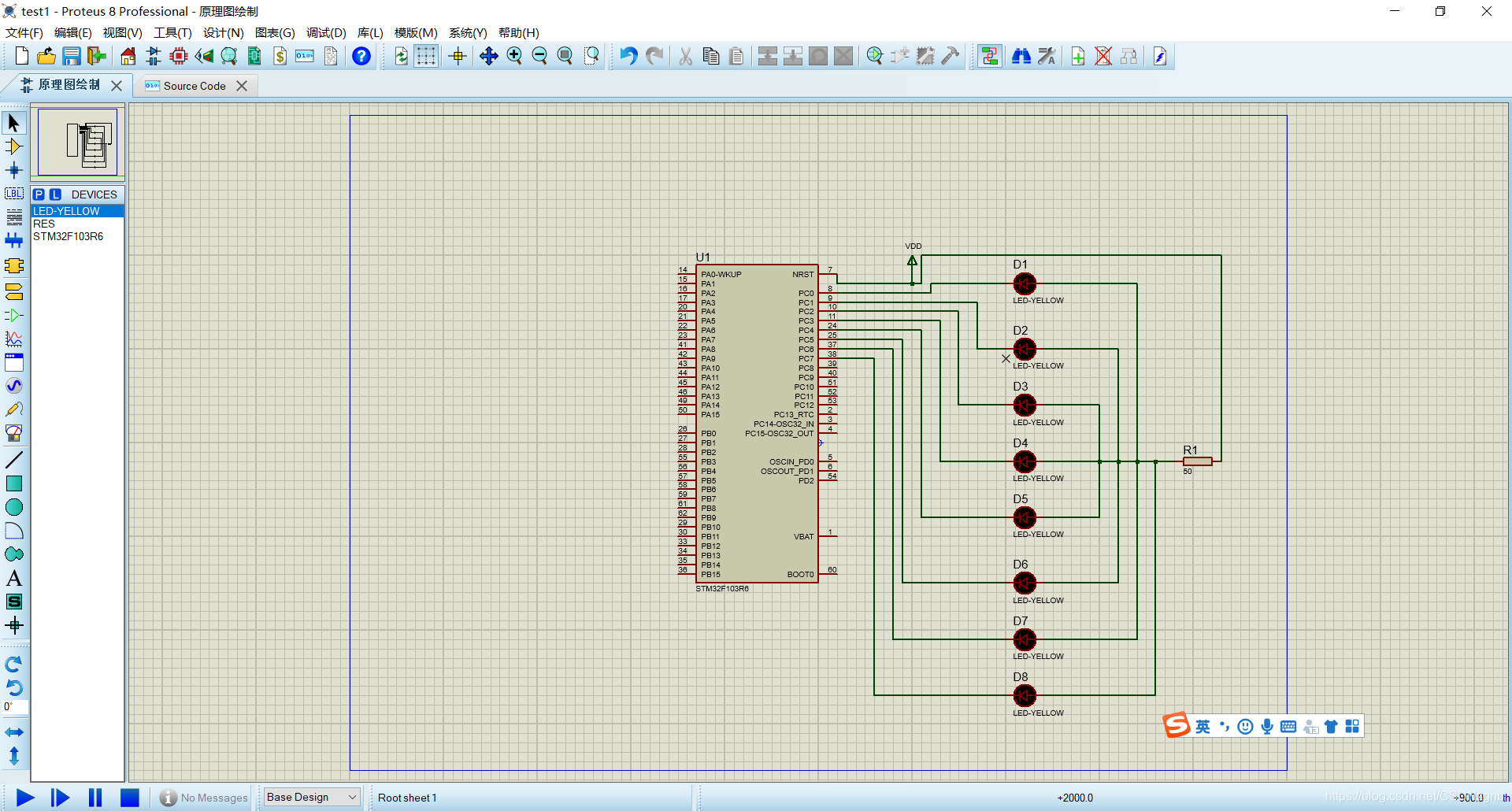This screenshot has width=1512, height=811.
Task: Click the blue Help question icon
Action: tap(361, 56)
